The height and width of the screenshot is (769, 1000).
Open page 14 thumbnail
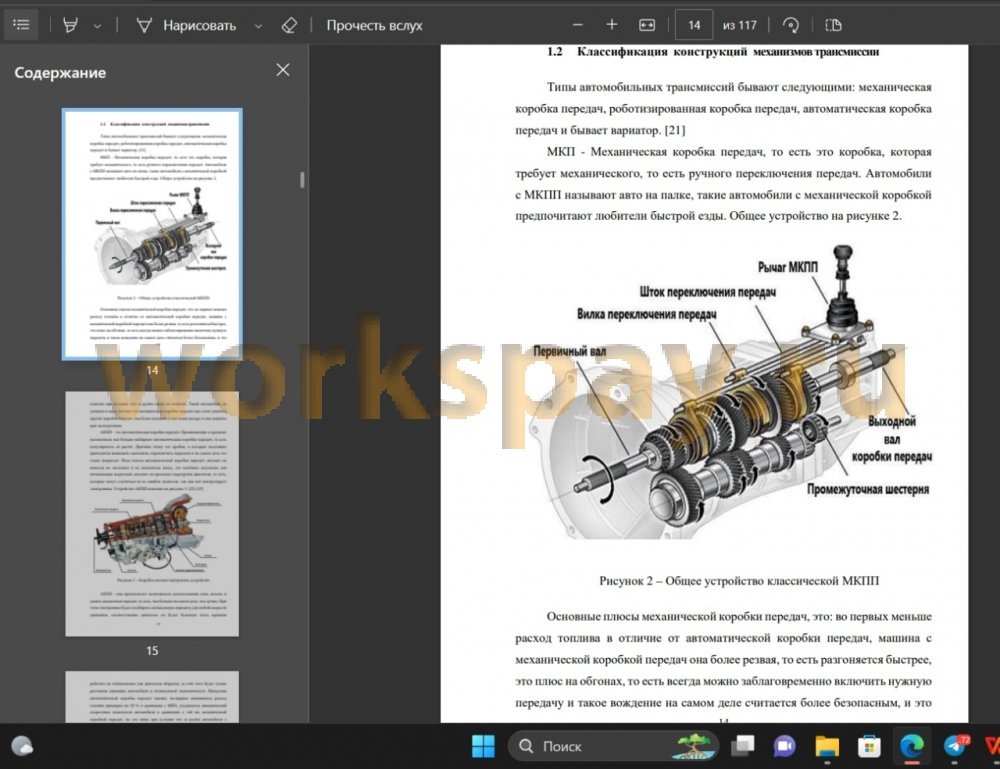(x=152, y=234)
